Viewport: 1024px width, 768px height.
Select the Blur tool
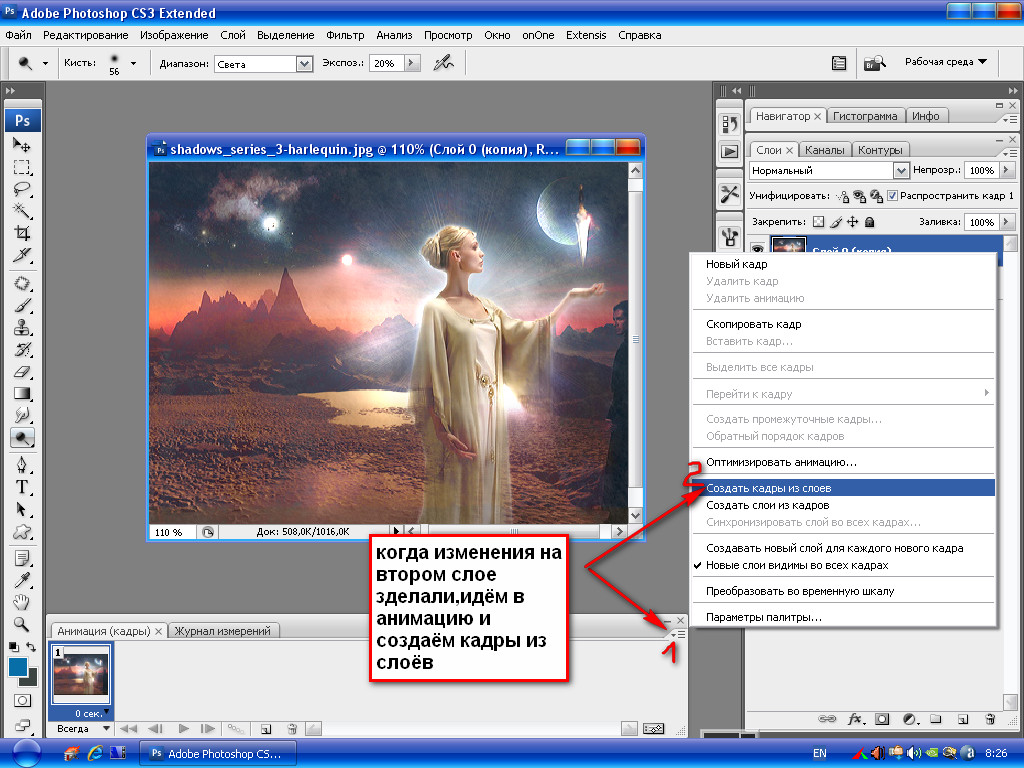pyautogui.click(x=22, y=415)
